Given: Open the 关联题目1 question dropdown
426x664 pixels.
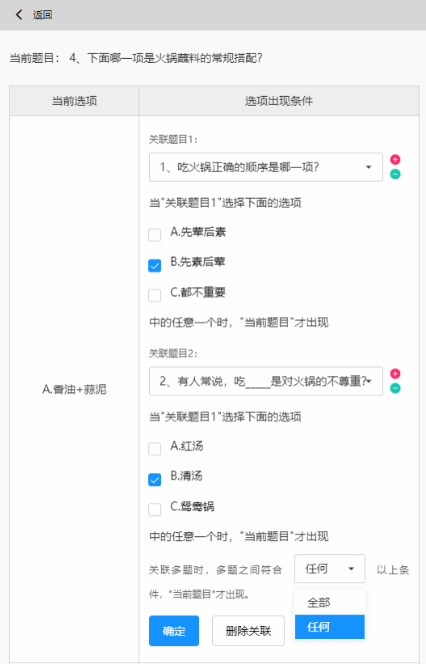Looking at the screenshot, I should (266, 167).
